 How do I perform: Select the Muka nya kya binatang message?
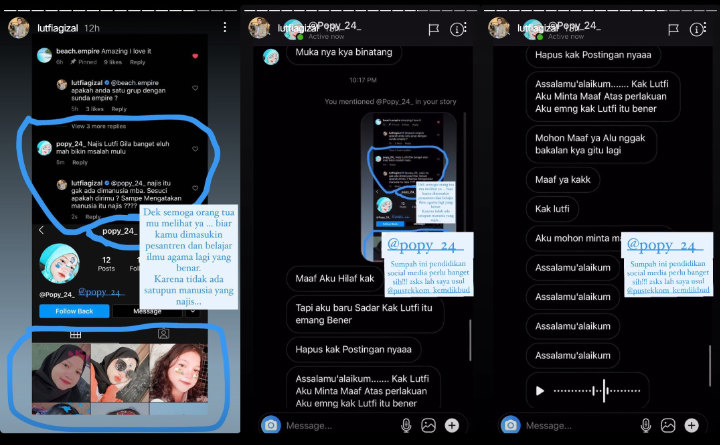tap(343, 52)
